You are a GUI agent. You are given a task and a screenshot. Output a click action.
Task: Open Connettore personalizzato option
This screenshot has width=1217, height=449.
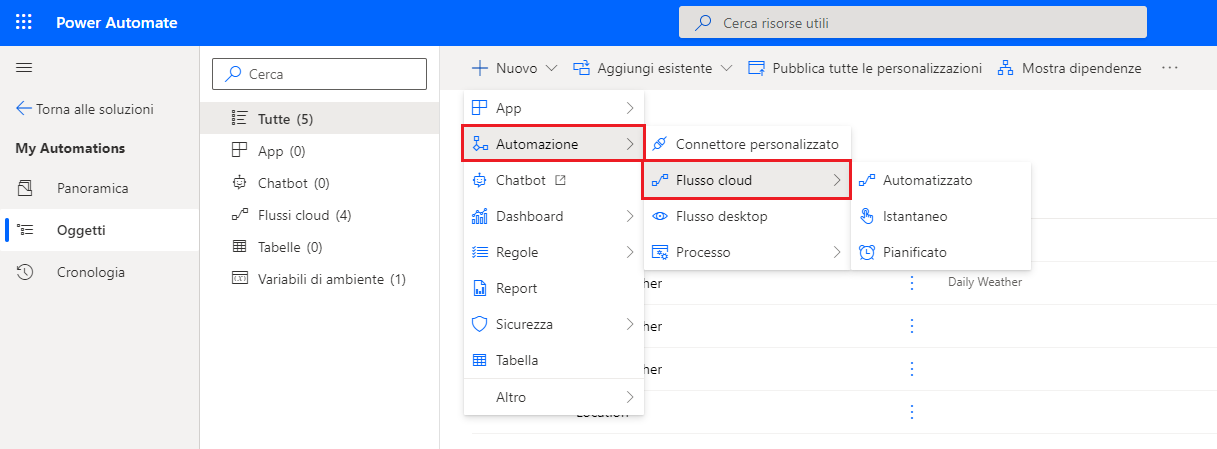756,144
